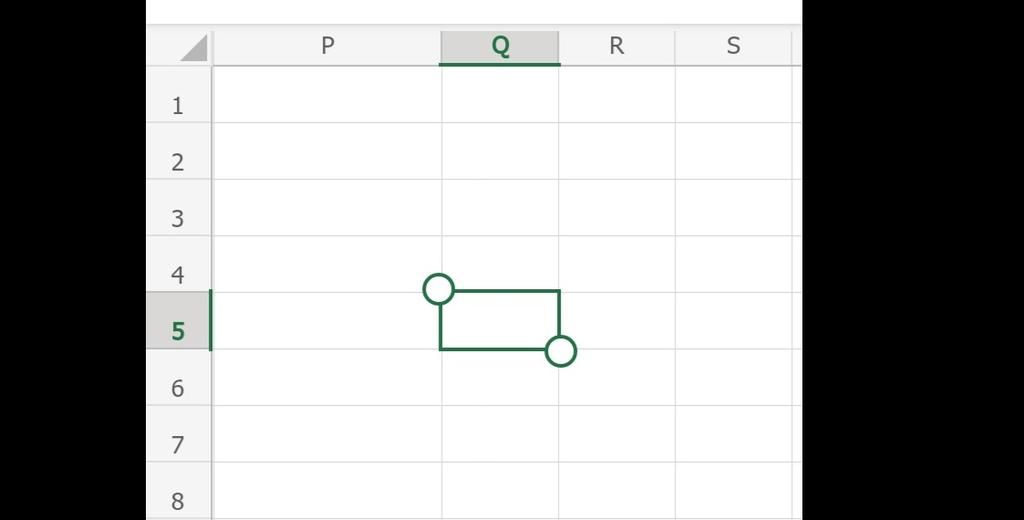Viewport: 1024px width, 520px height.
Task: Select row 1 header
Action: click(178, 105)
